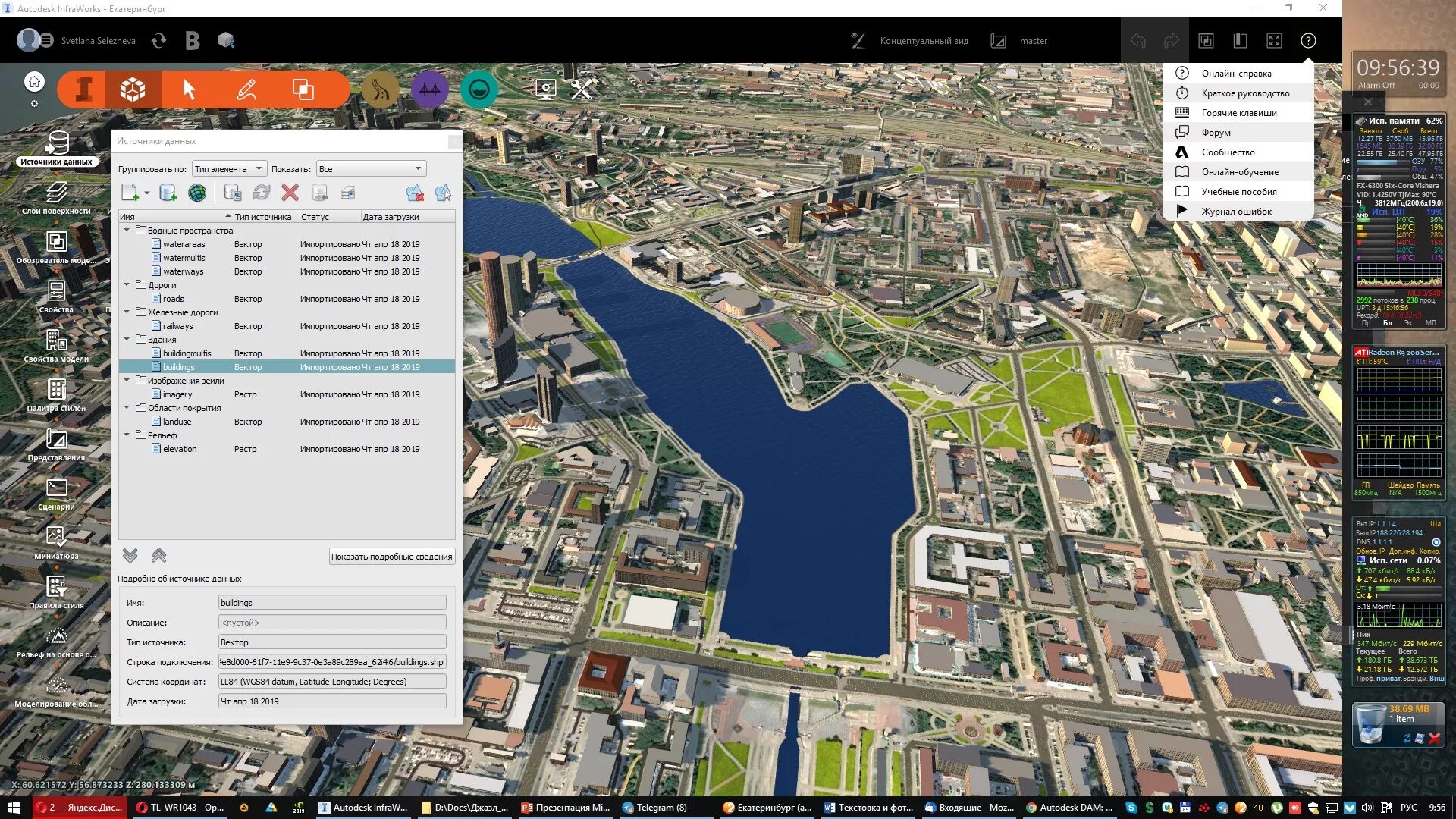Select Горячие клавиши in help menu
The width and height of the screenshot is (1456, 819).
point(1238,113)
